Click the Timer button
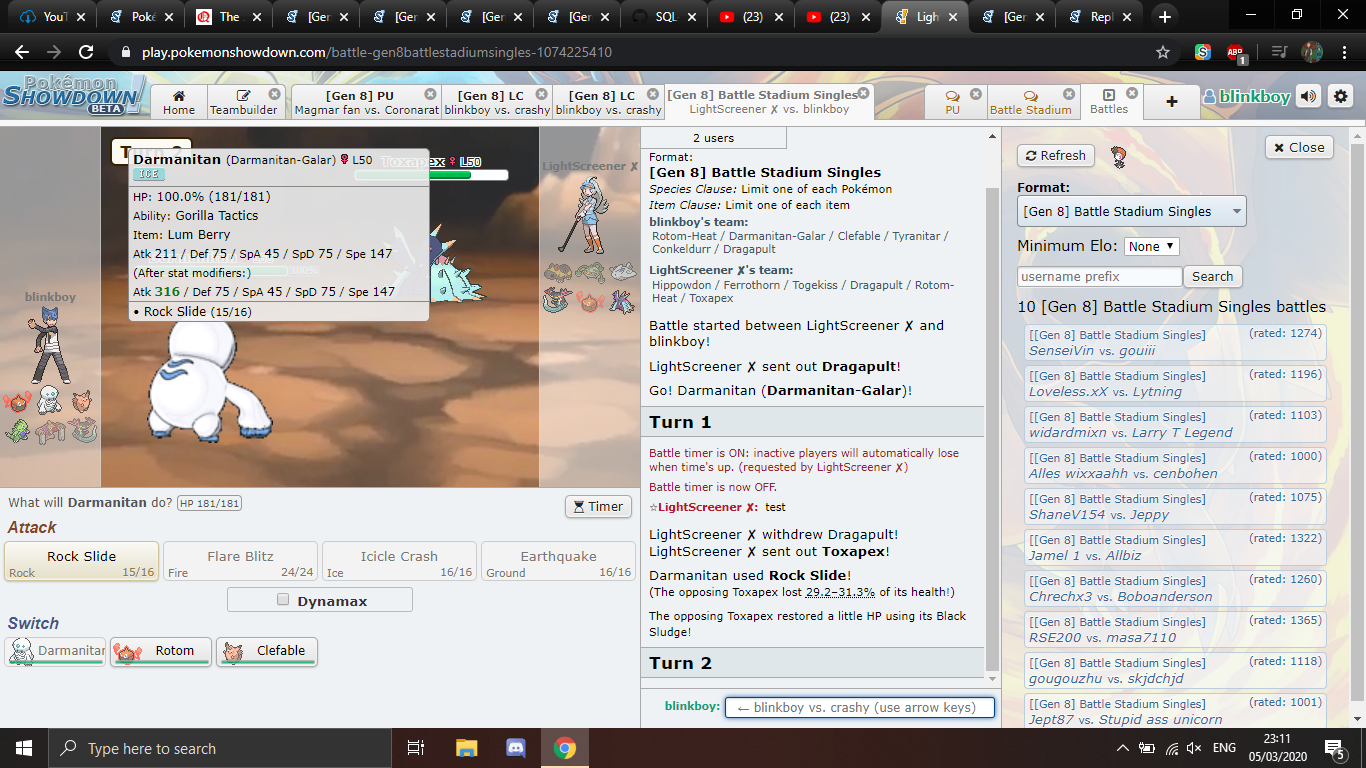 pos(598,507)
